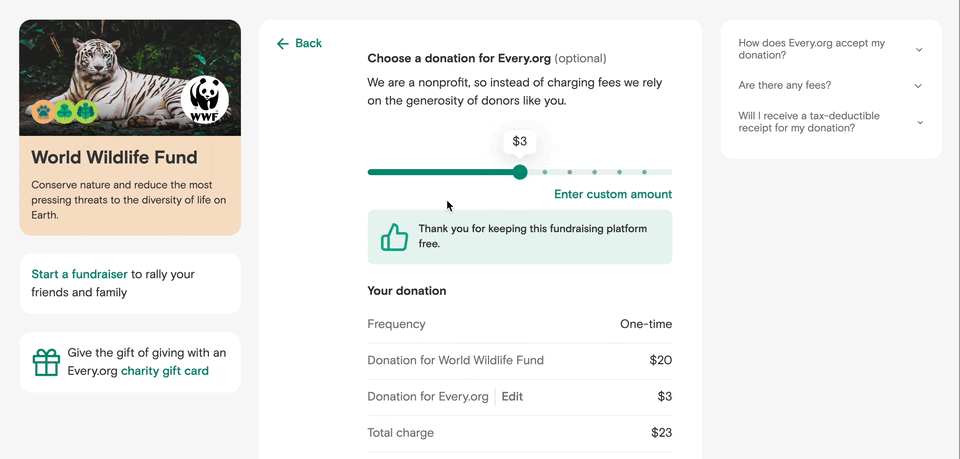Click the "Back" text label

point(309,44)
